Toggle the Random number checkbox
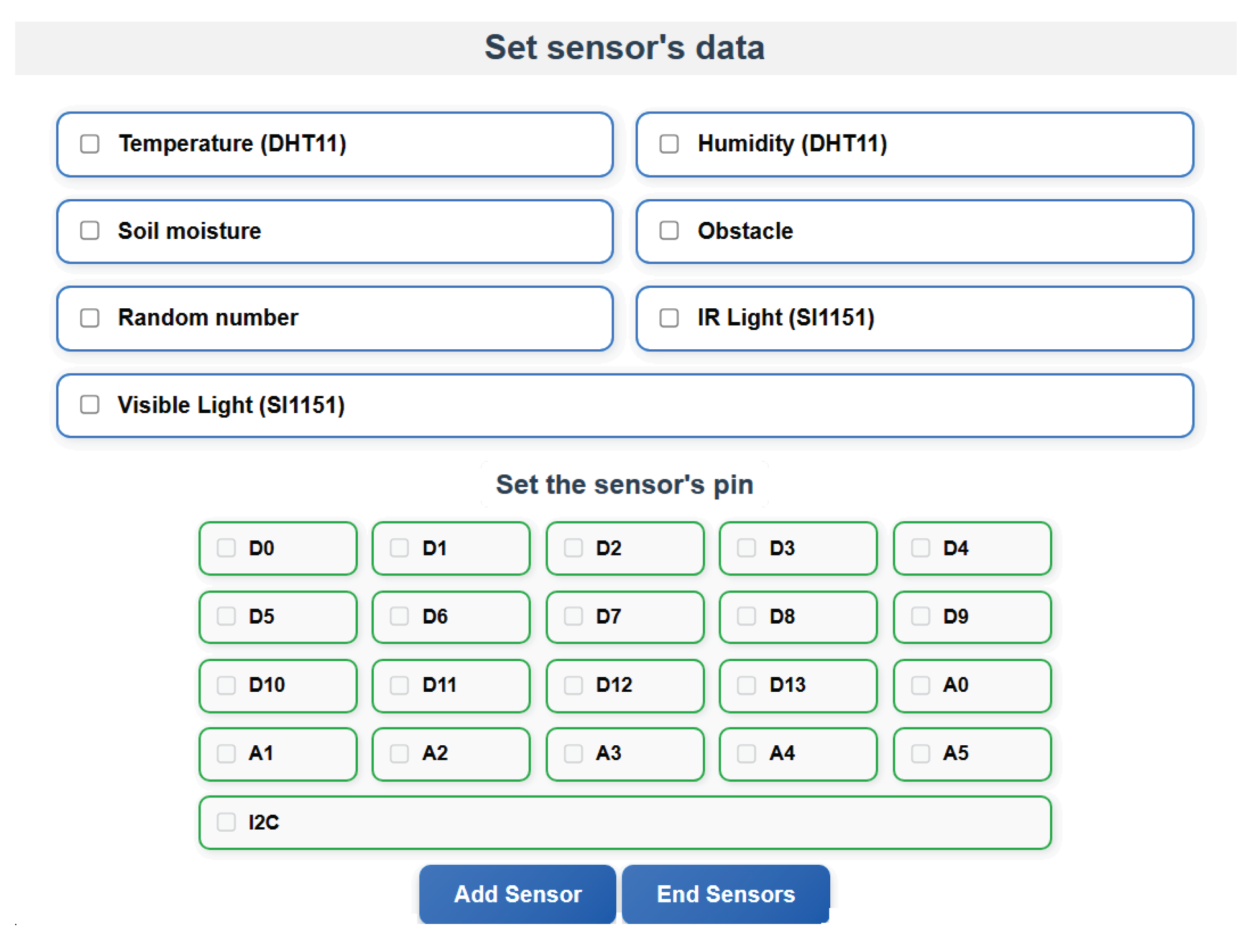 tap(90, 318)
